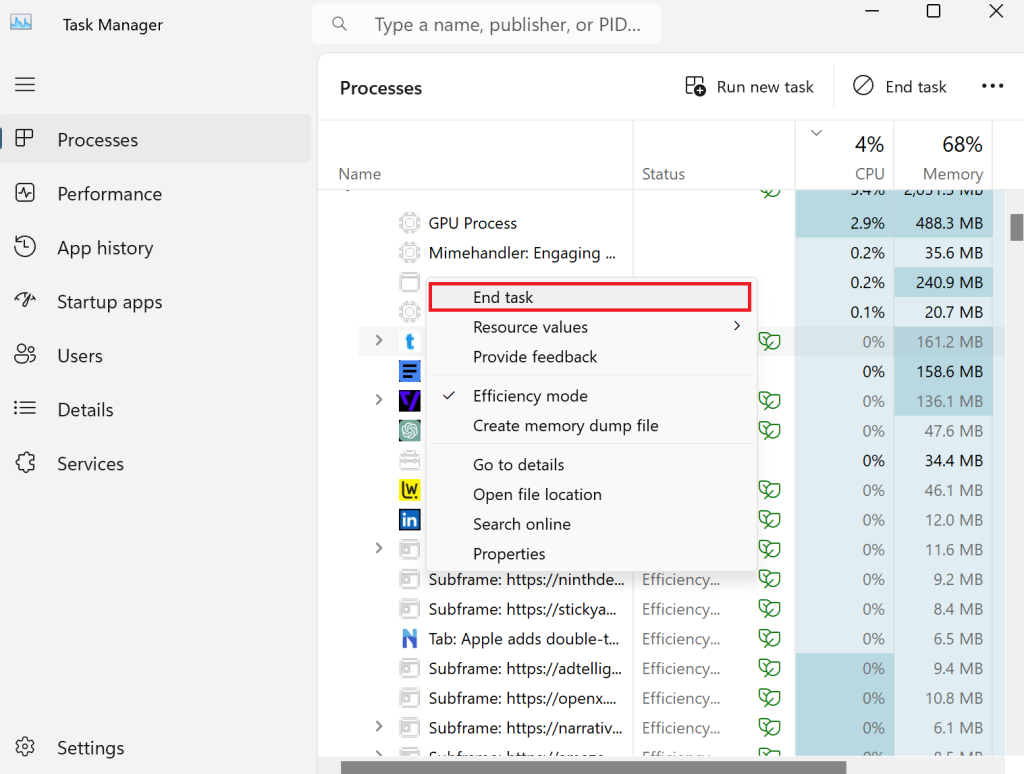This screenshot has height=774, width=1024.
Task: Click End task in the context menu
Action: [505, 297]
